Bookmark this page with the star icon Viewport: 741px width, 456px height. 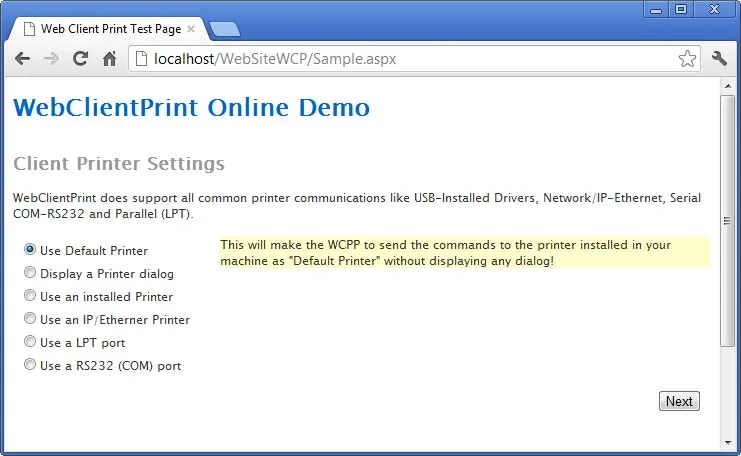pos(687,59)
